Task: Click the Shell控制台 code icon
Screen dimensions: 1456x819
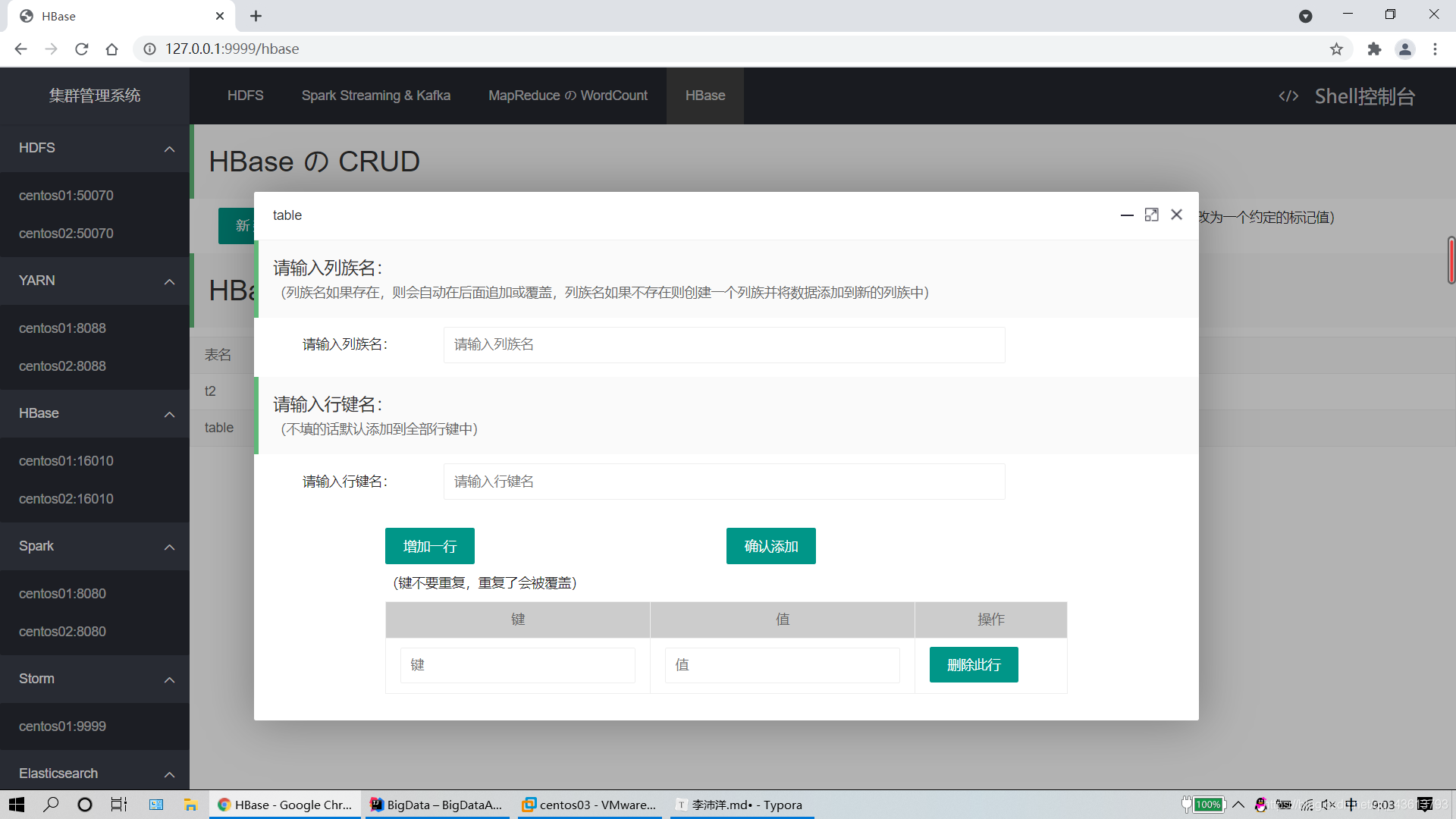Action: 1288,96
